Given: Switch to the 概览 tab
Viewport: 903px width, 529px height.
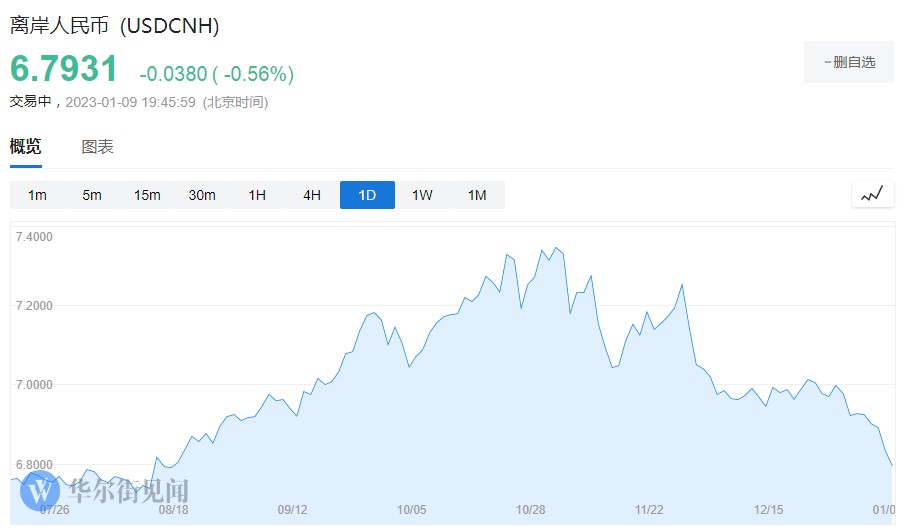Looking at the screenshot, I should coord(26,147).
